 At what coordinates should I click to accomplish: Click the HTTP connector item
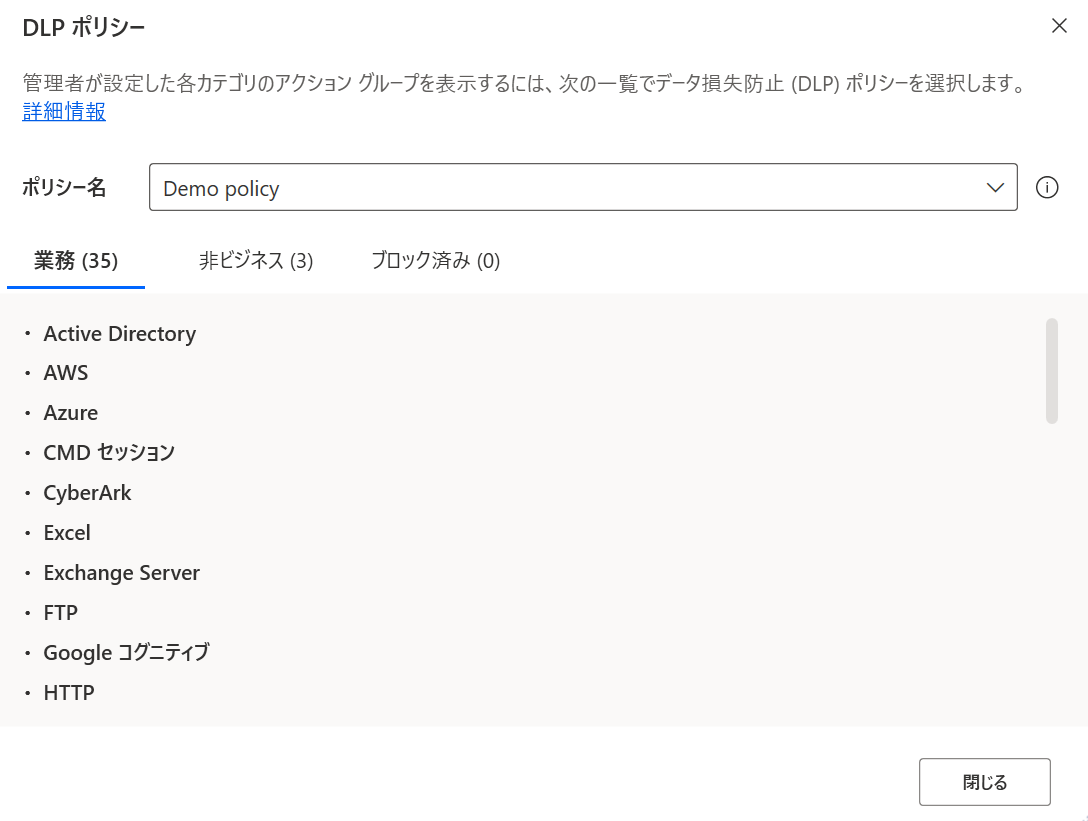(68, 692)
